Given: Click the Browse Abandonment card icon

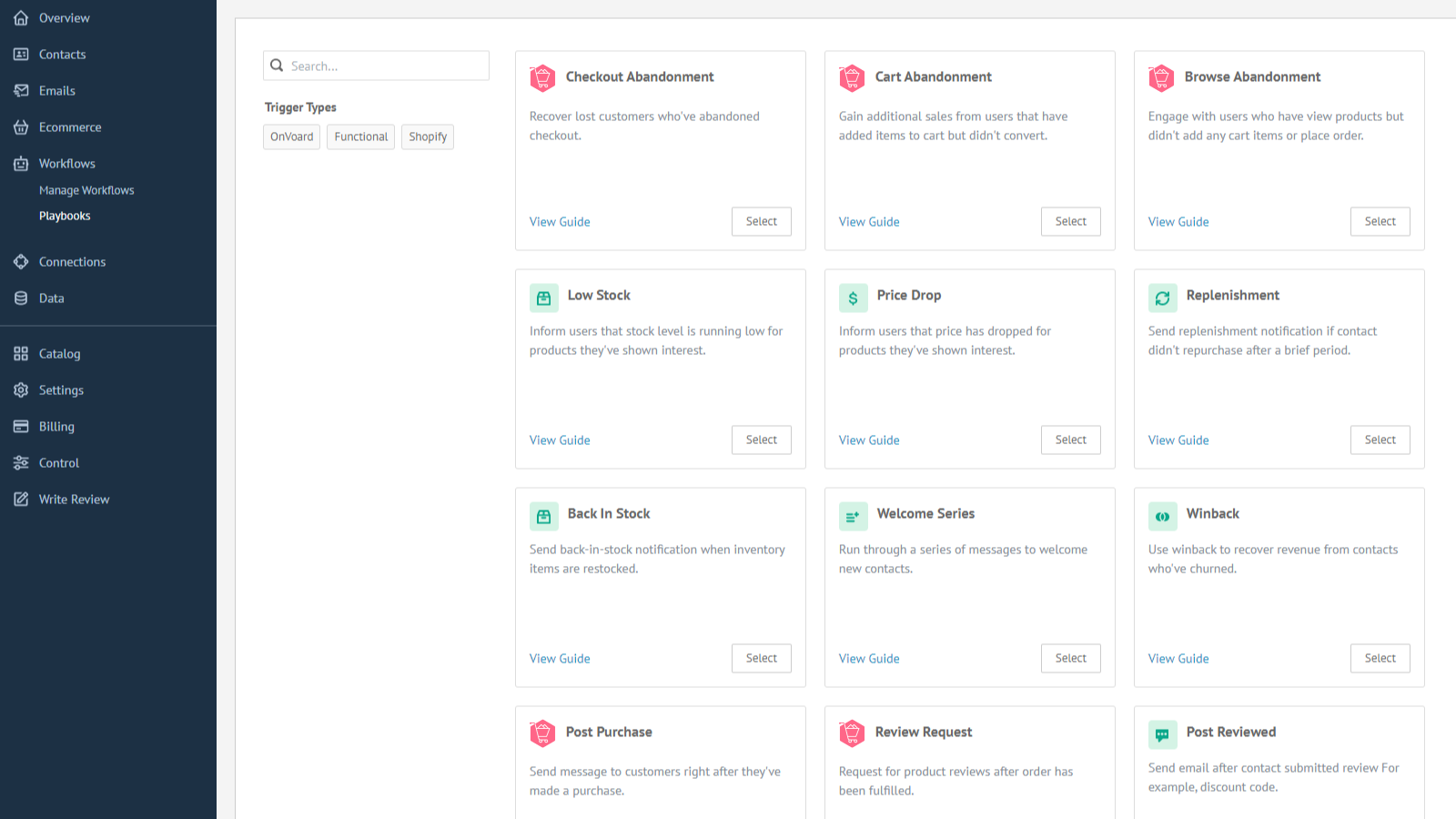Looking at the screenshot, I should tap(1161, 78).
